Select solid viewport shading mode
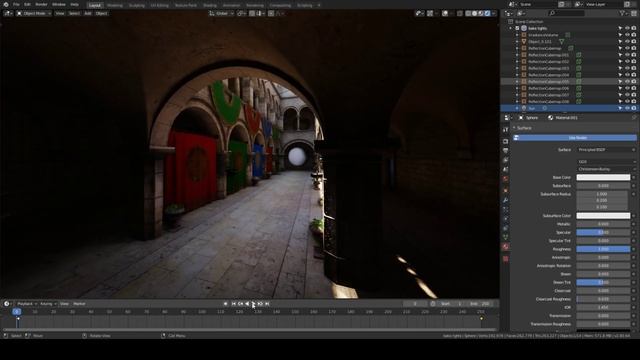640x360 pixels. pyautogui.click(x=474, y=13)
